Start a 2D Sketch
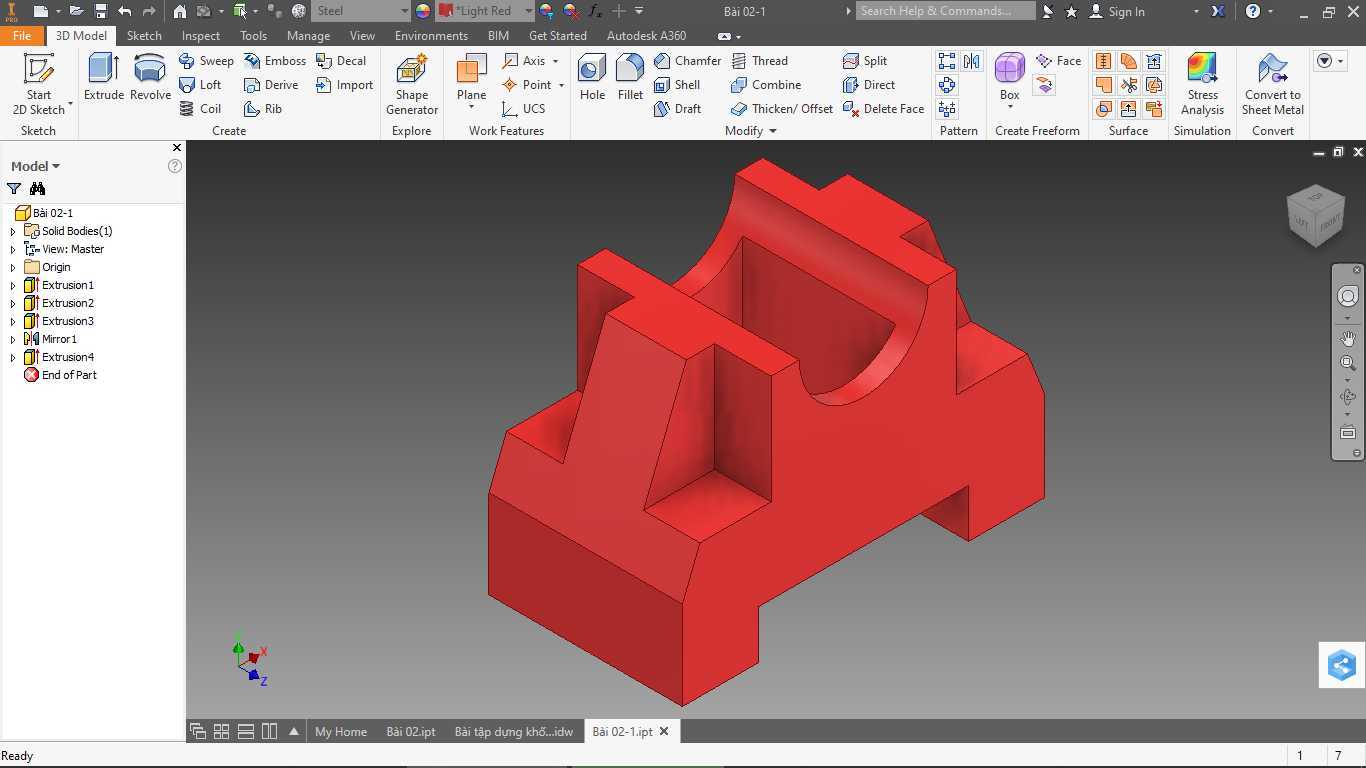The image size is (1366, 768). coord(39,84)
